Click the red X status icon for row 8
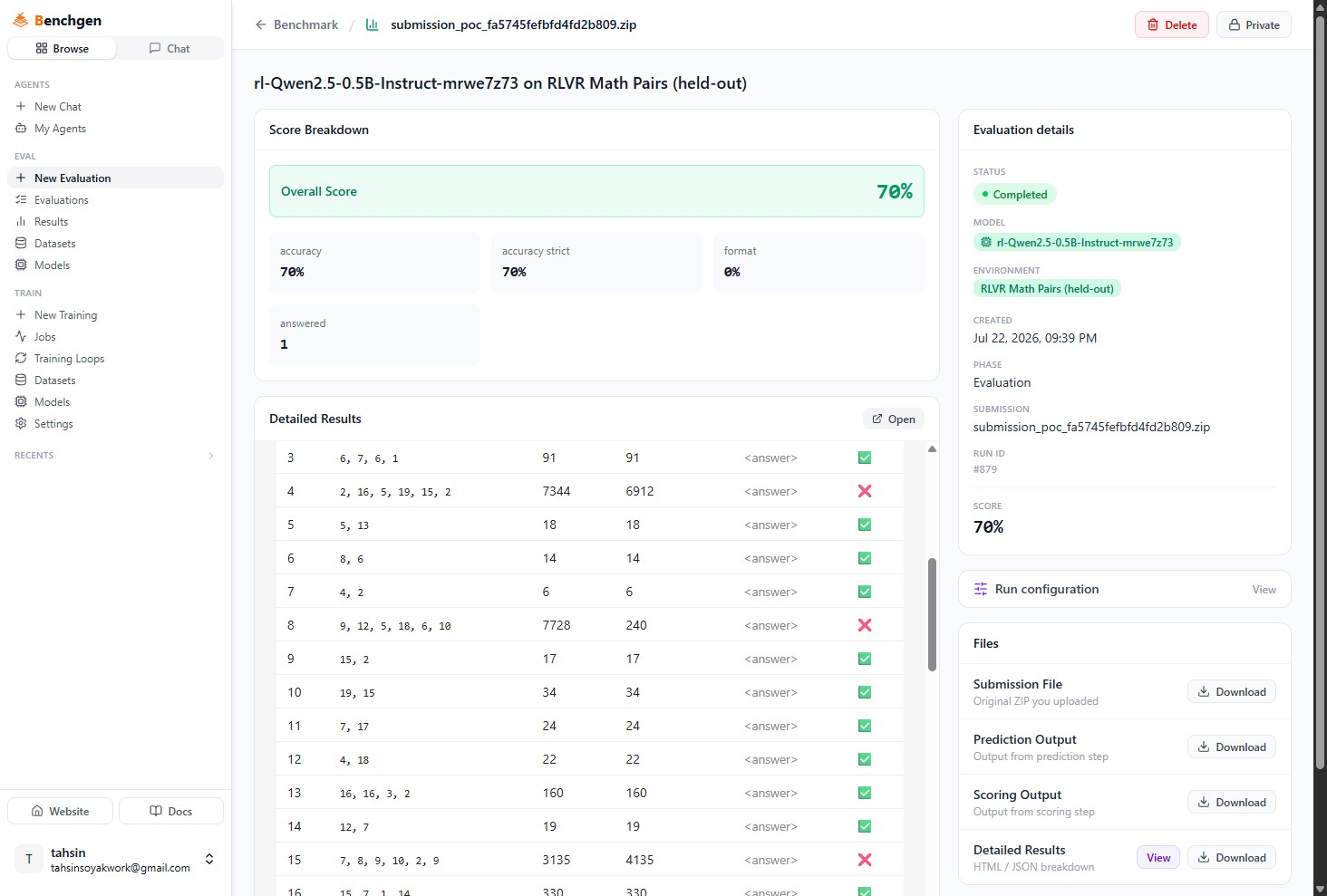The height and width of the screenshot is (896, 1327). (865, 625)
